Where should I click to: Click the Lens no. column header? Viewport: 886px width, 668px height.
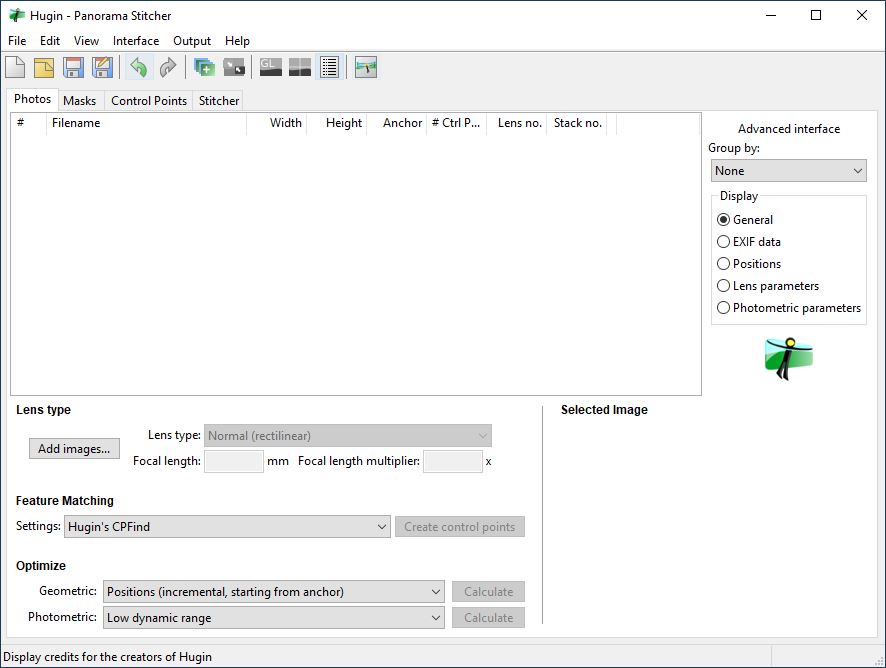click(x=516, y=123)
